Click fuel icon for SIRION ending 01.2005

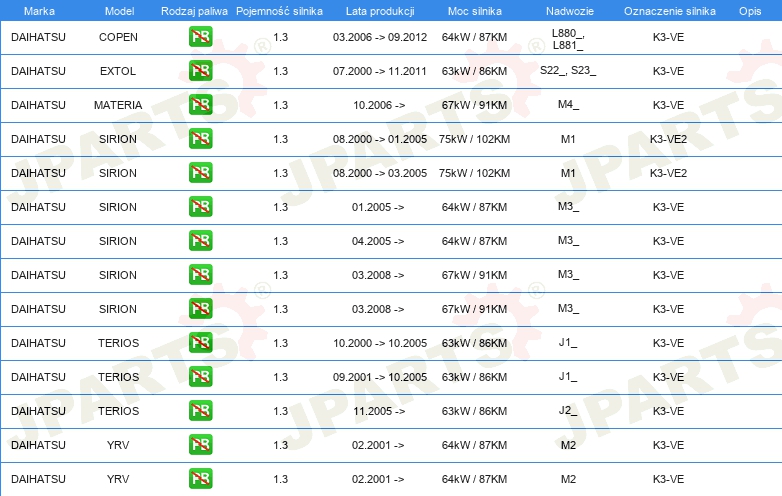tap(200, 139)
